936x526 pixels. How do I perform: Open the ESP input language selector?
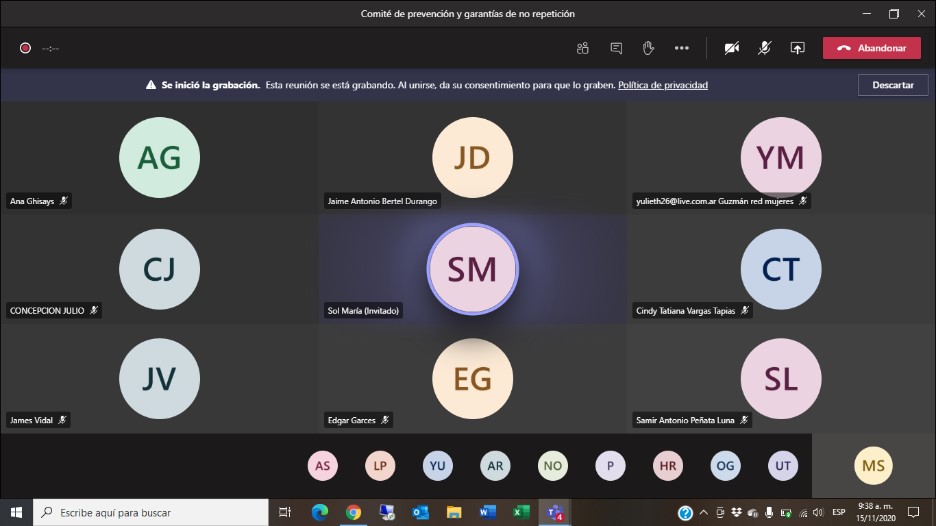tap(839, 513)
